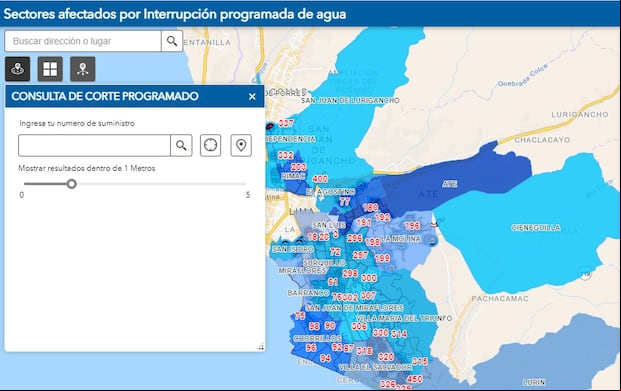Open the nearby location pin widget
The height and width of the screenshot is (391, 621).
82,69
